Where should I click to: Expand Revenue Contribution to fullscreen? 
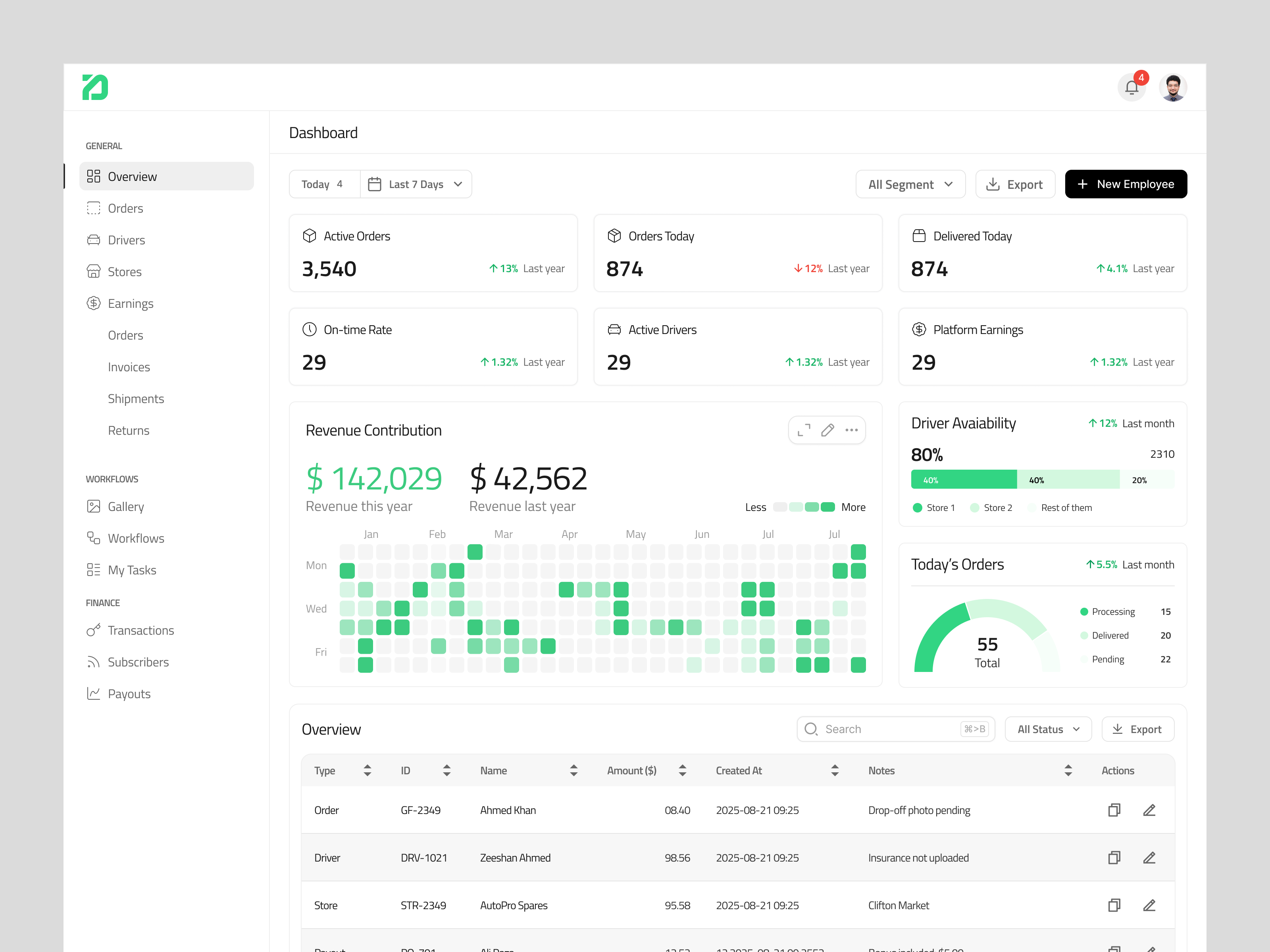802,430
